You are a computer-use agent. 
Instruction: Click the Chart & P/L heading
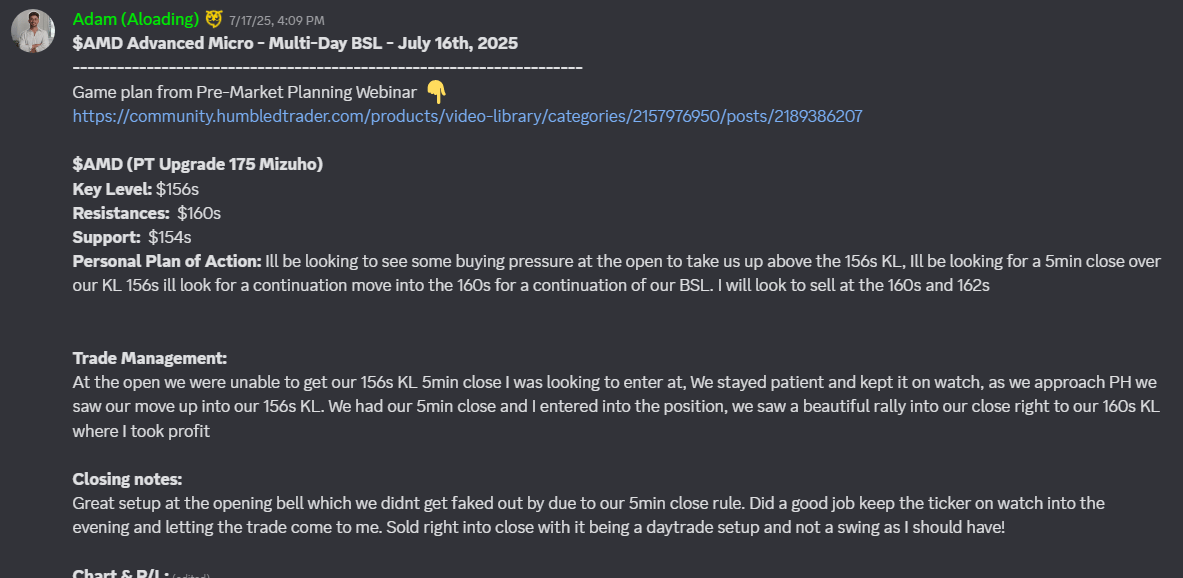tap(121, 573)
